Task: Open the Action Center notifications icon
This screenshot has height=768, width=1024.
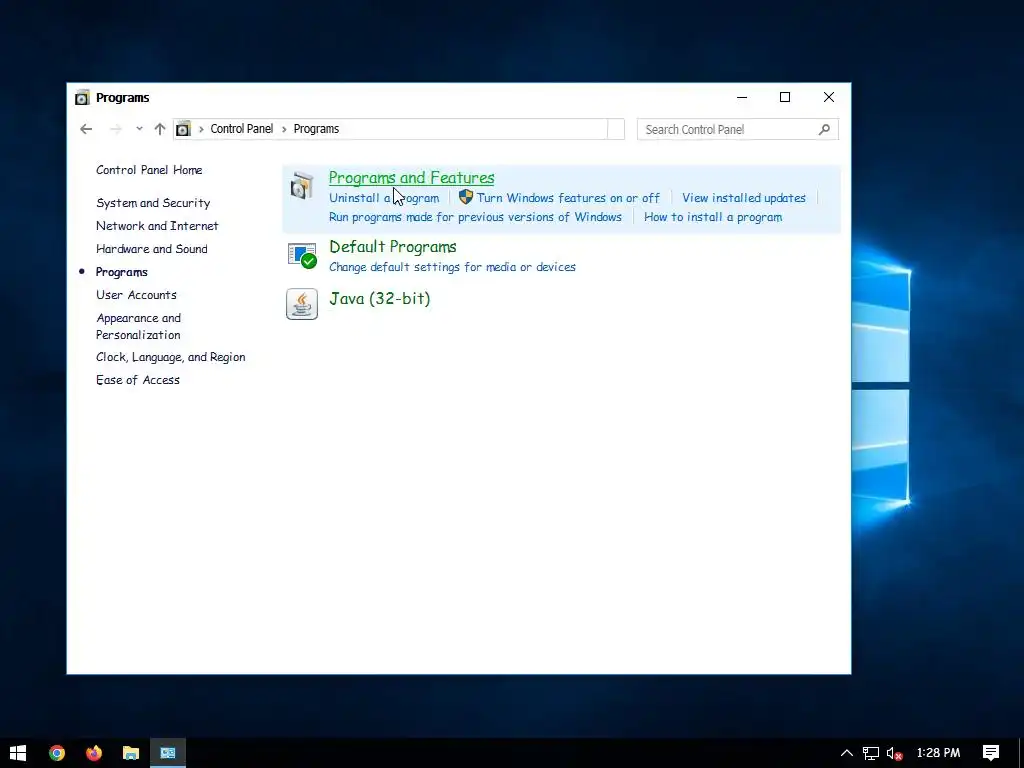Action: click(991, 753)
